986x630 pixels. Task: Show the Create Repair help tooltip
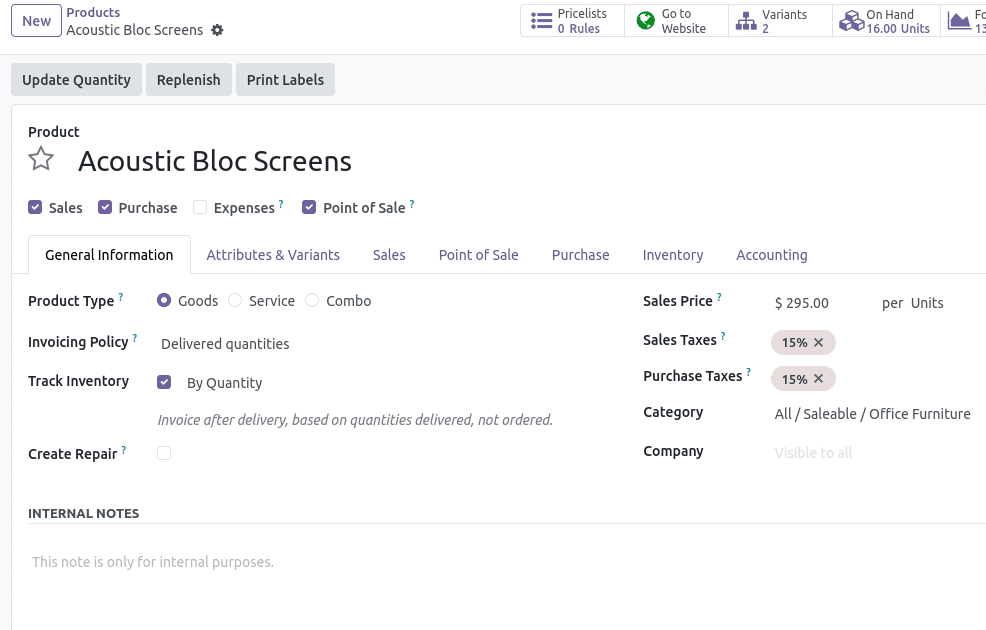[x=124, y=450]
